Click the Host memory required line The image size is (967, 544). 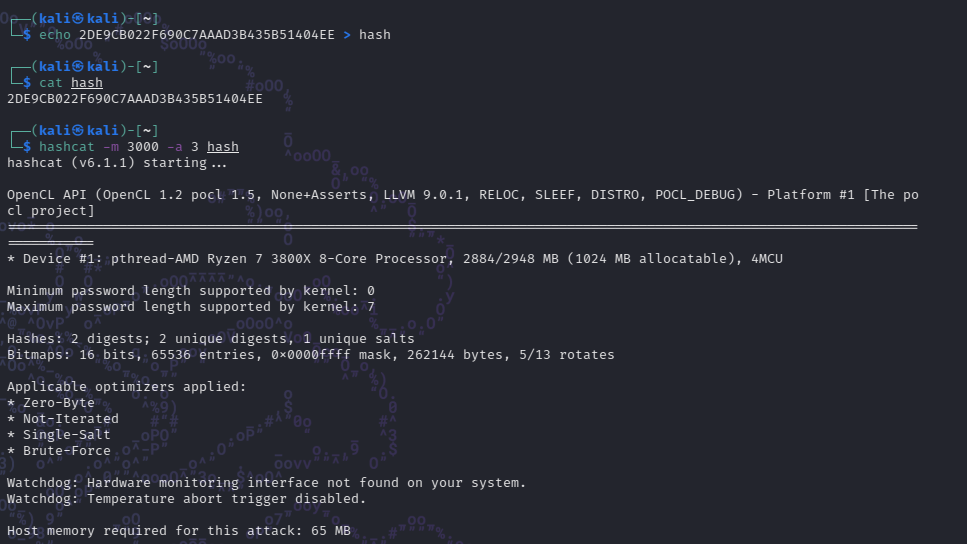[x=179, y=531]
